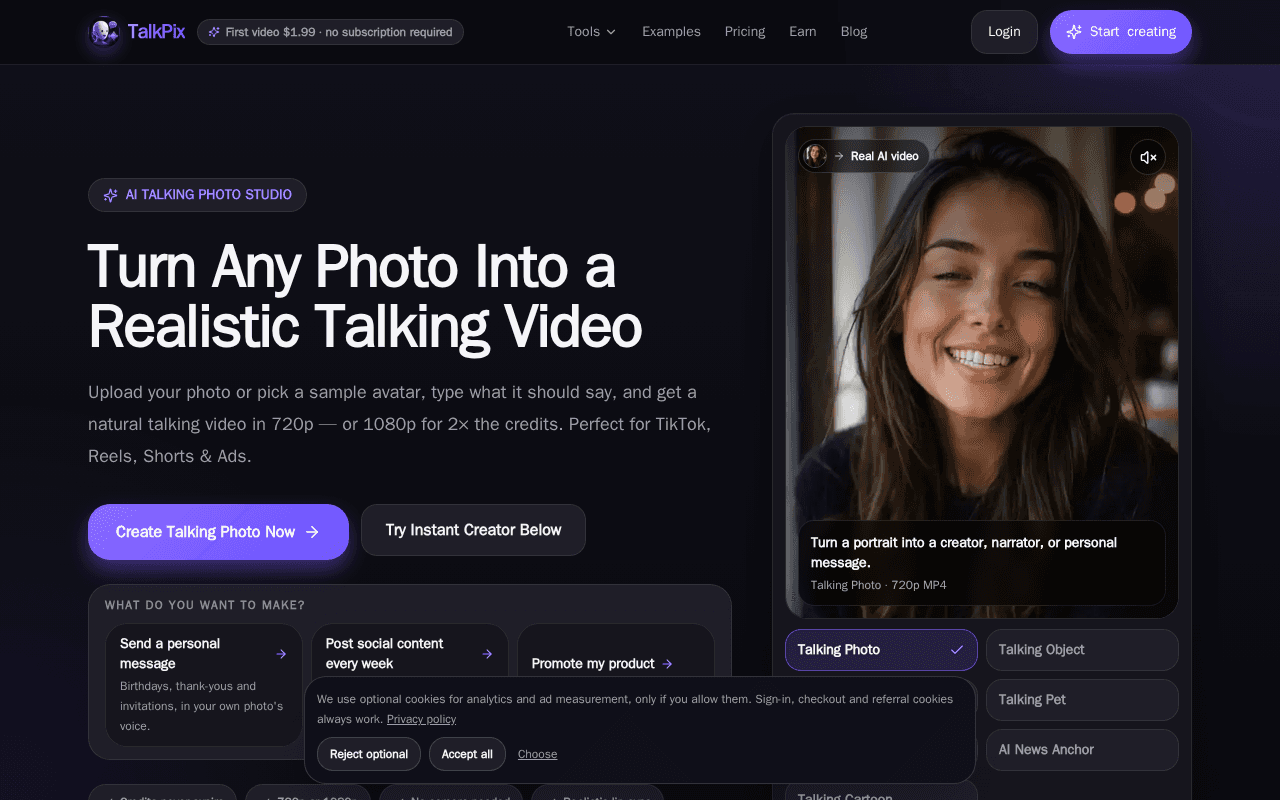The image size is (1280, 800).
Task: Click the 'Turn a portrait into a creator' caption
Action: pos(964,552)
